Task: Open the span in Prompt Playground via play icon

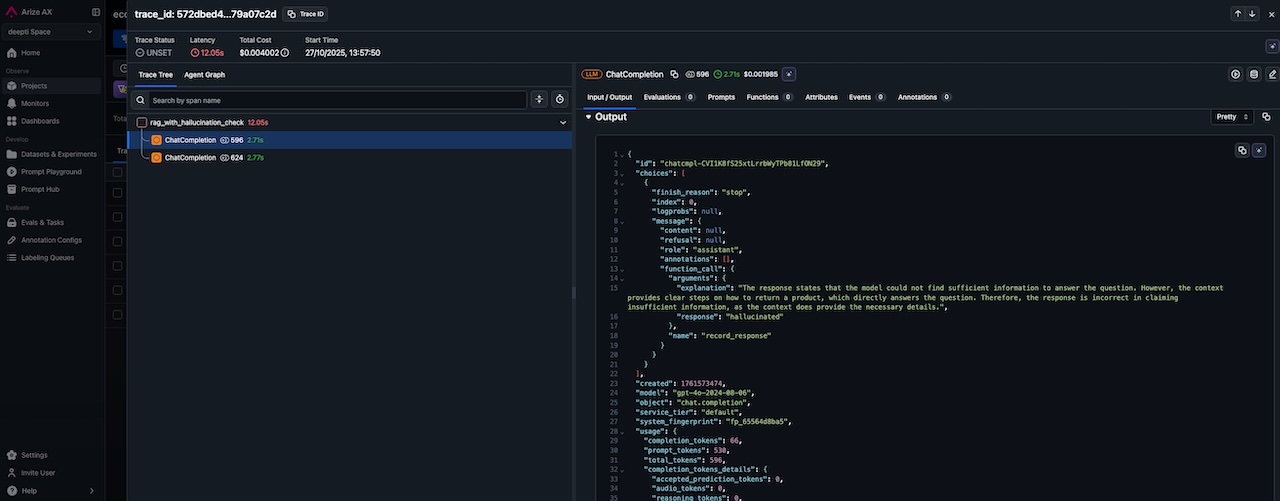Action: 1236,74
